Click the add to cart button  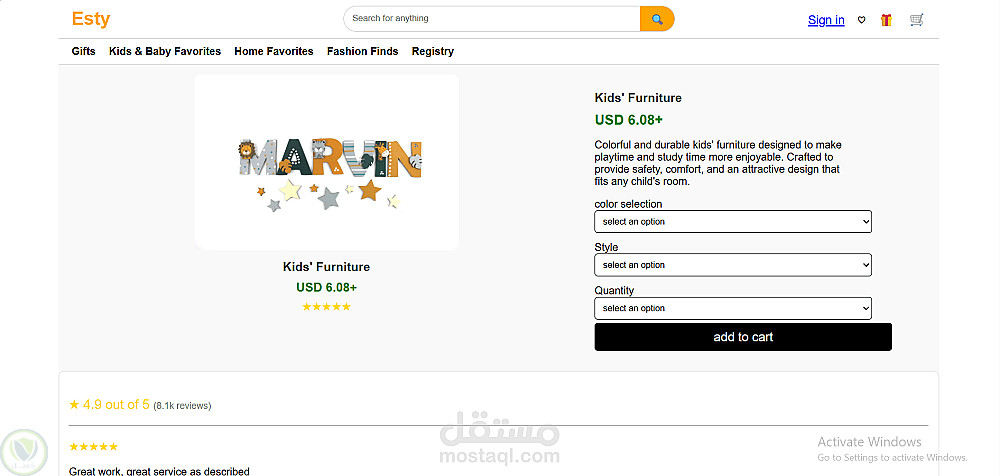743,337
